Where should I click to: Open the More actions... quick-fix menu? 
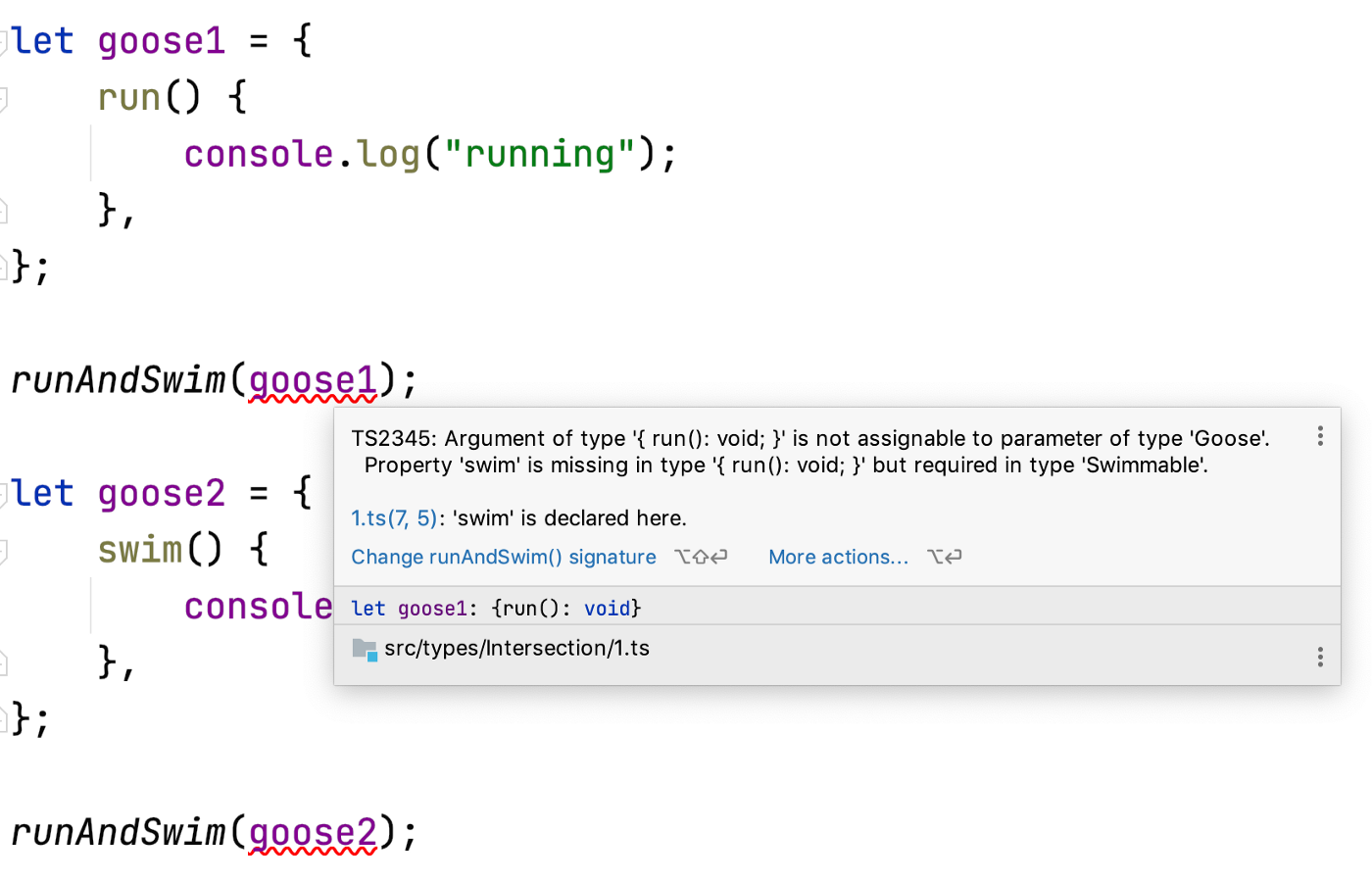838,557
